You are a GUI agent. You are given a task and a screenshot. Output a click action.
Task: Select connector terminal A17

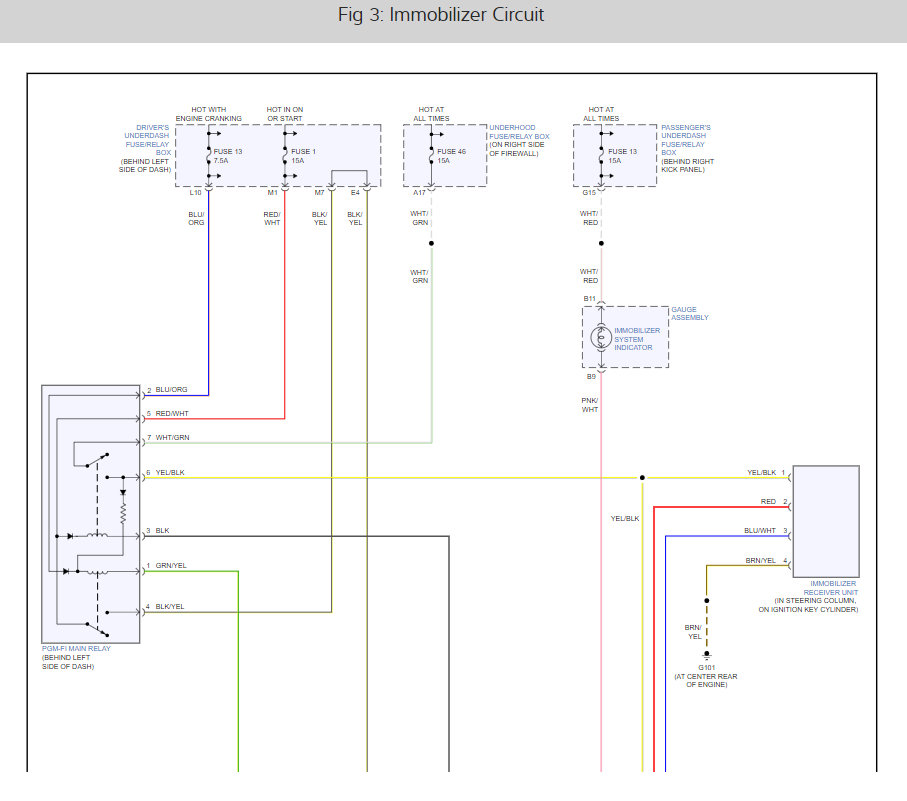tap(420, 192)
